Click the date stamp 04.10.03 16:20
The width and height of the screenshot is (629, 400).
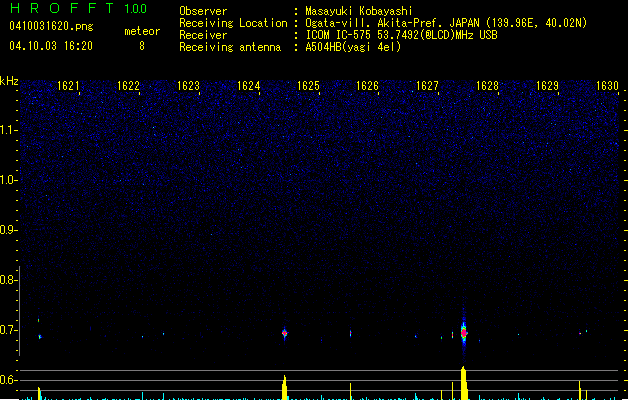coord(51,46)
